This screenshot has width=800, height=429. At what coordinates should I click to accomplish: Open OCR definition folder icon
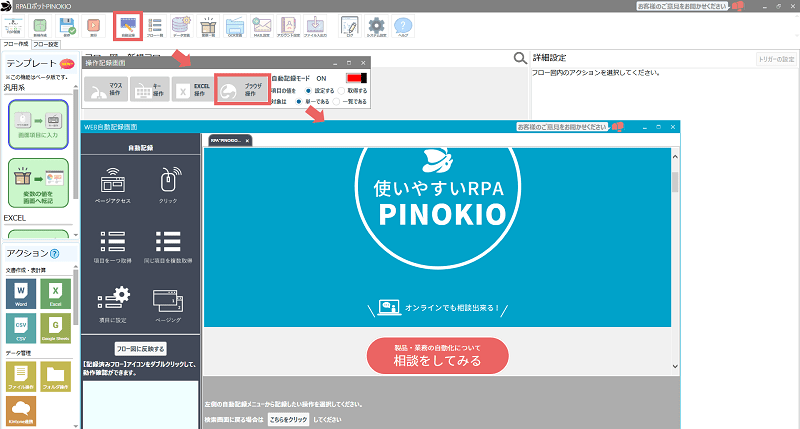coord(235,26)
